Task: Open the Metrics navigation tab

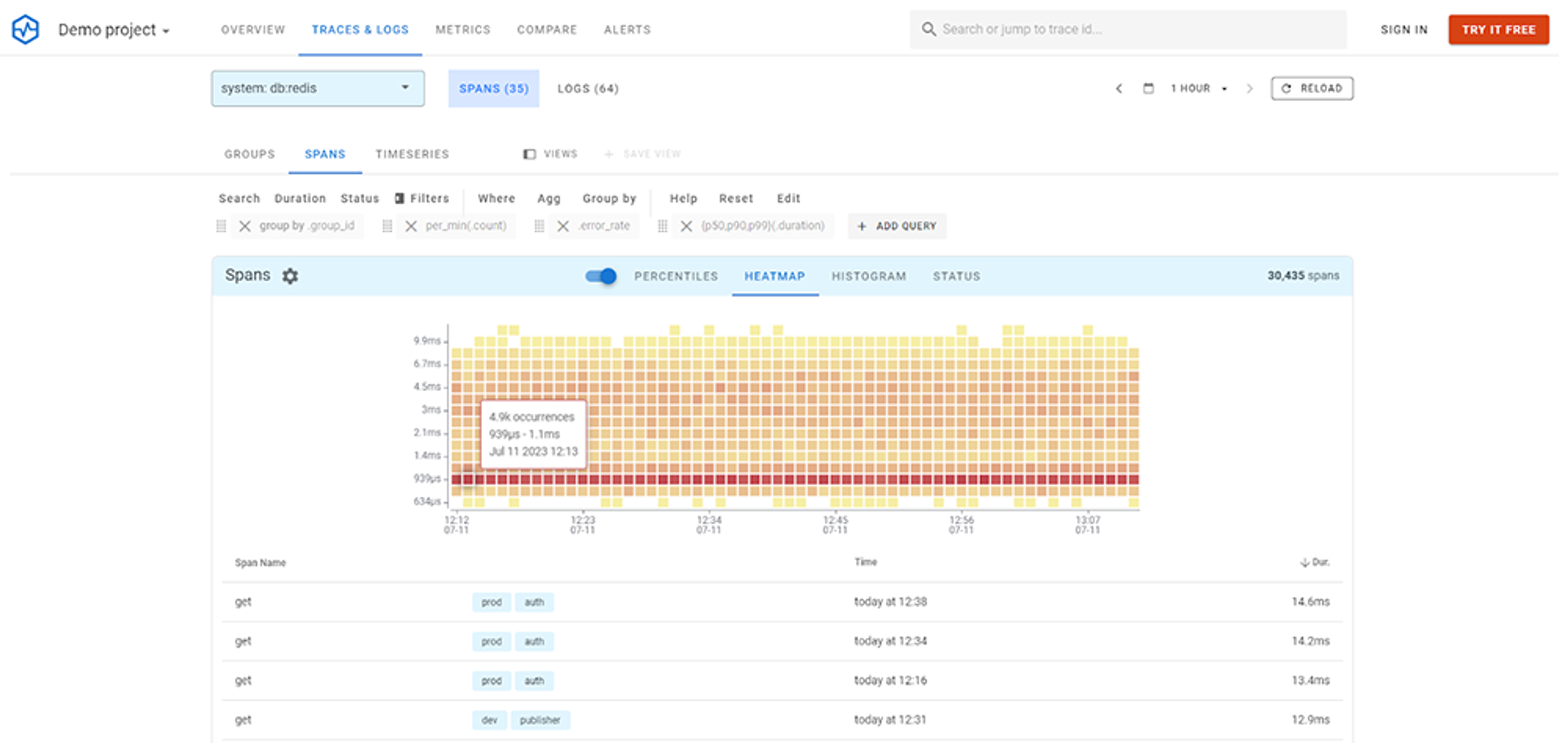Action: 463,29
